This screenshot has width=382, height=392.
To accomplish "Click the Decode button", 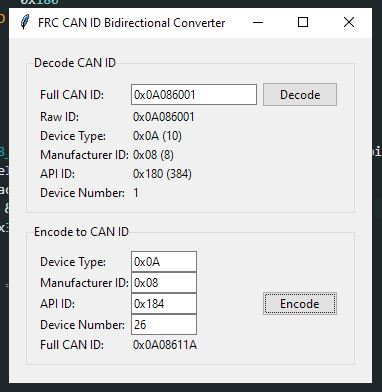I will tap(300, 95).
